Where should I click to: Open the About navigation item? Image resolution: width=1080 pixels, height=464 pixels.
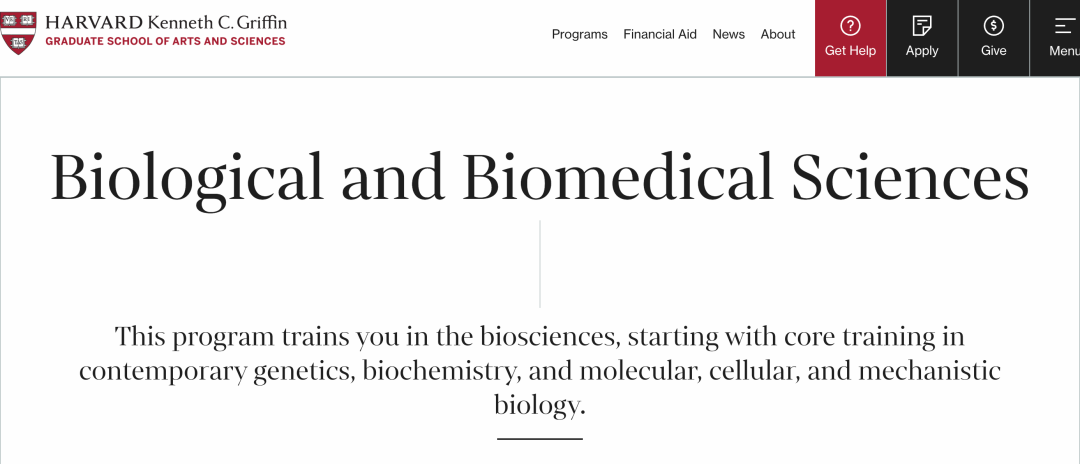point(777,34)
